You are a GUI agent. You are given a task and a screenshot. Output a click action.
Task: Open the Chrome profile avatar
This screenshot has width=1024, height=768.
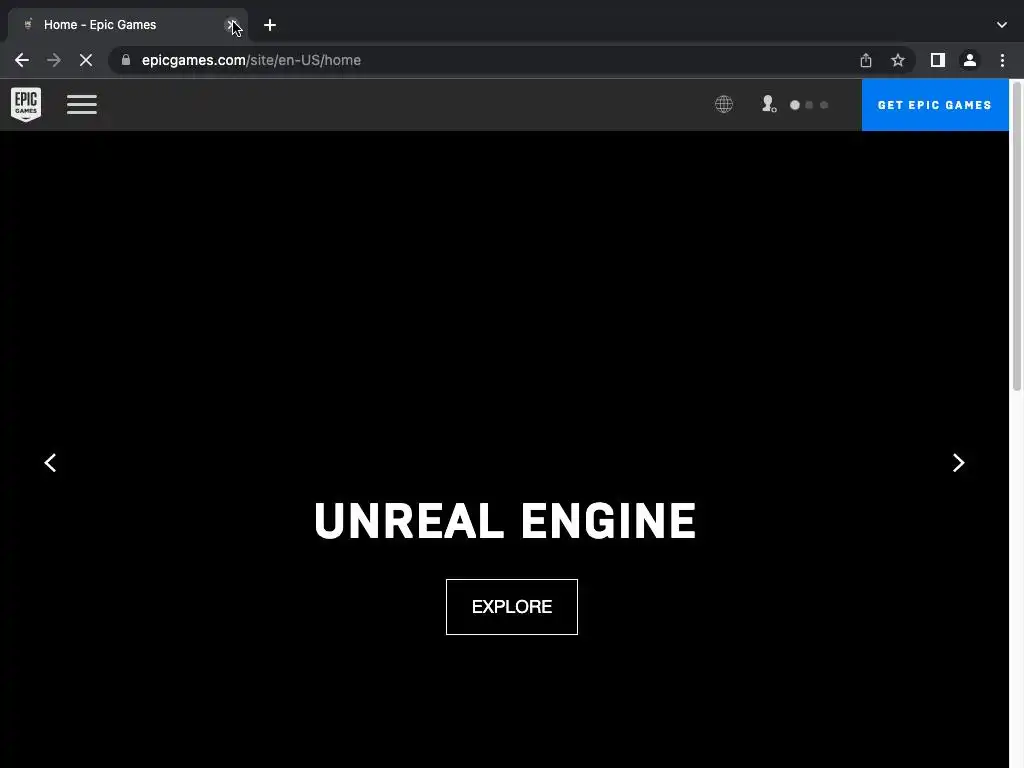click(970, 60)
